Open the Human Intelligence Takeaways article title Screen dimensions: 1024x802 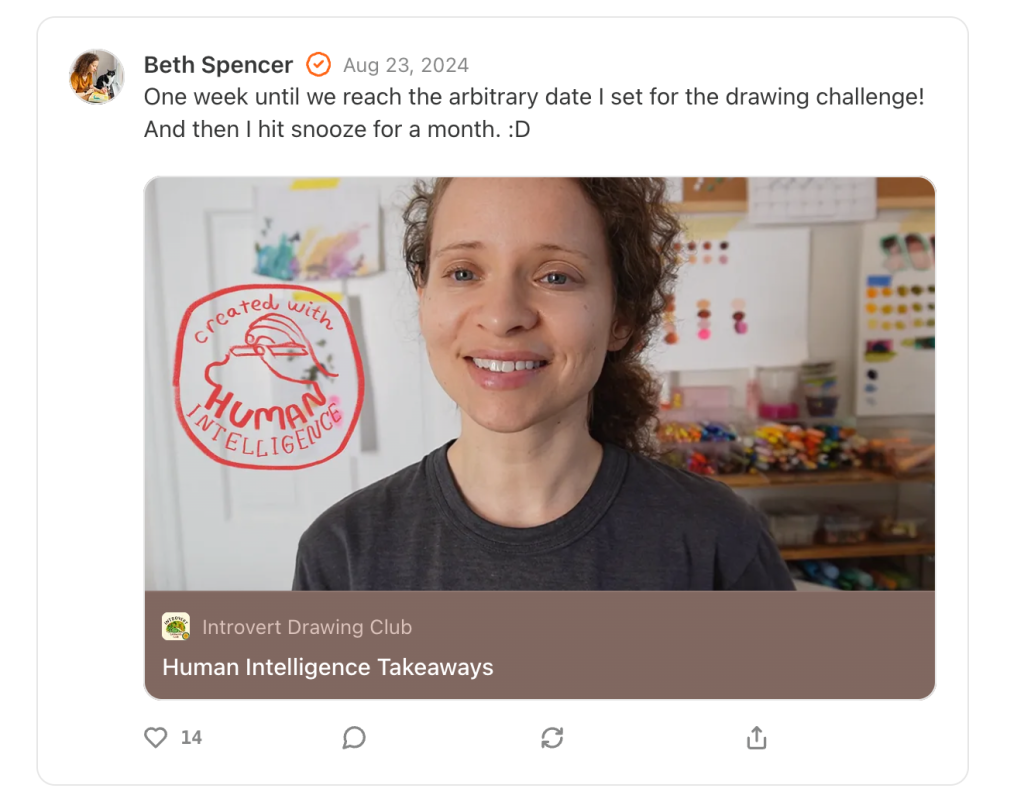point(328,667)
